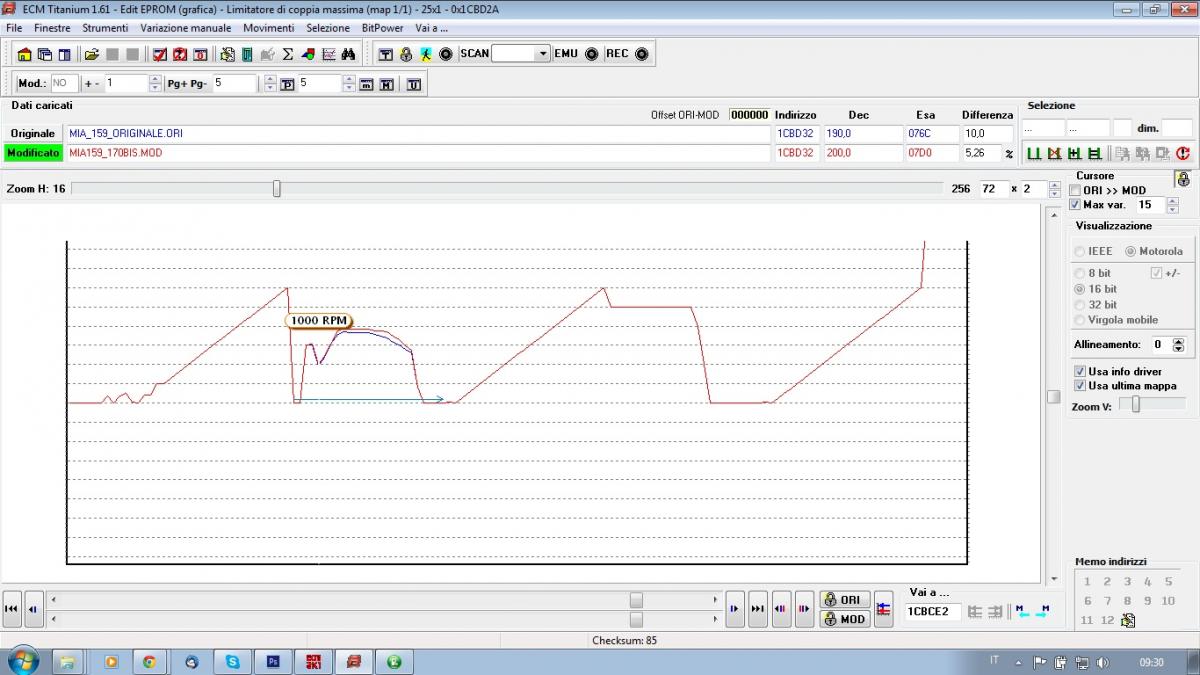Screen dimensions: 1200x675
Task: Click the red-green selection marker icon
Action: pyautogui.click(x=1053, y=153)
